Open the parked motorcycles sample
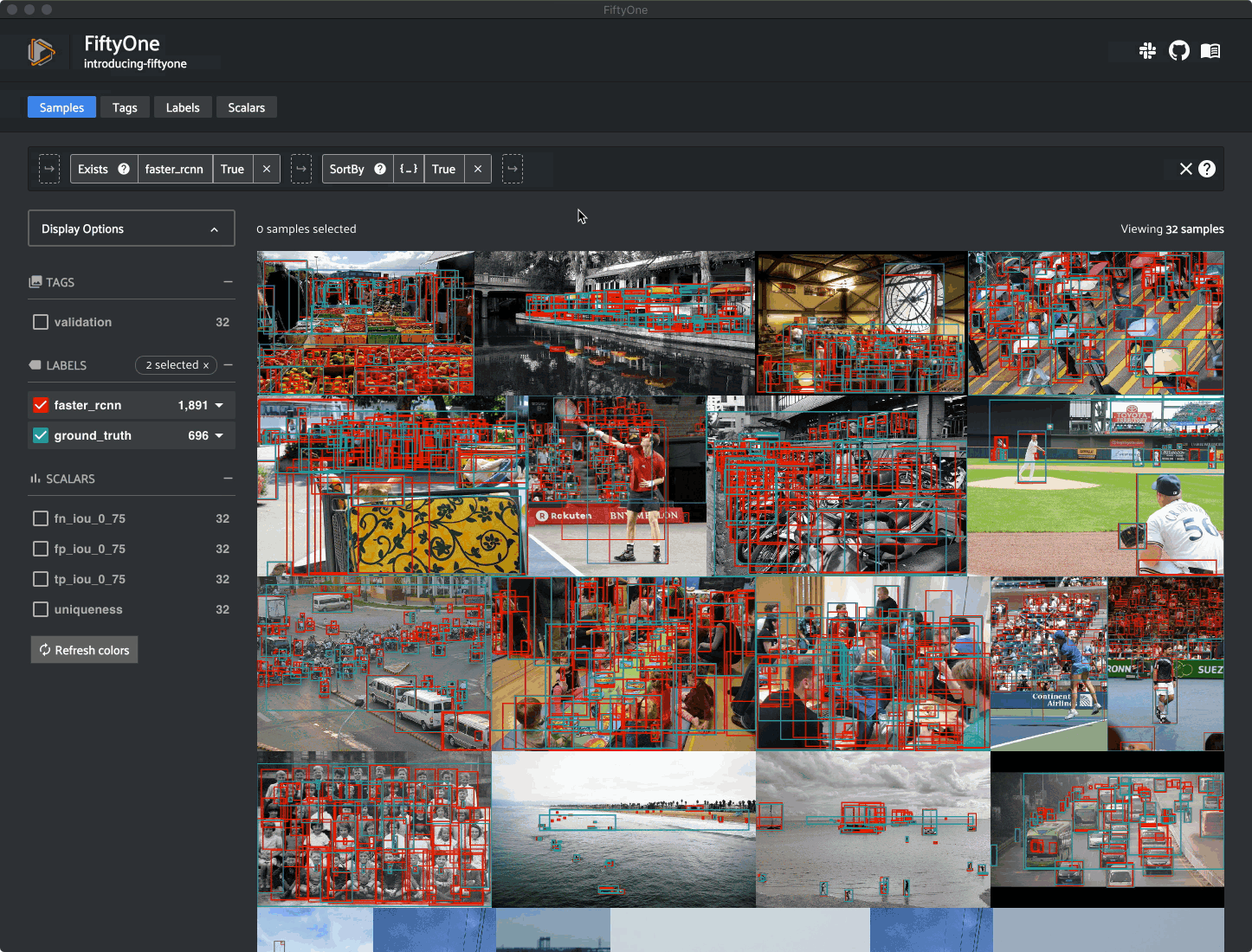The width and height of the screenshot is (1252, 952). click(x=836, y=486)
